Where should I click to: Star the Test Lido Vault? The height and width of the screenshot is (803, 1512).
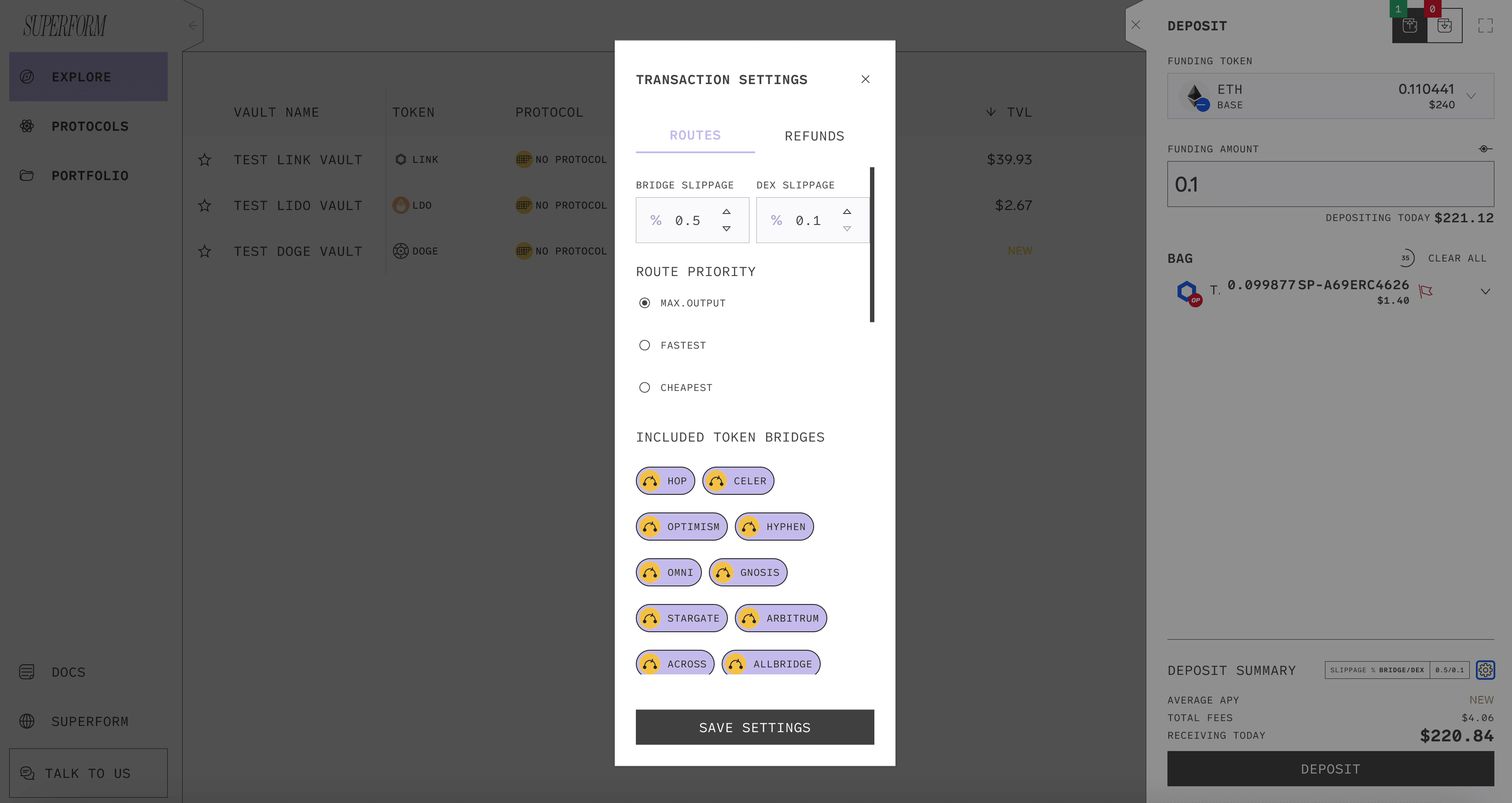[204, 206]
